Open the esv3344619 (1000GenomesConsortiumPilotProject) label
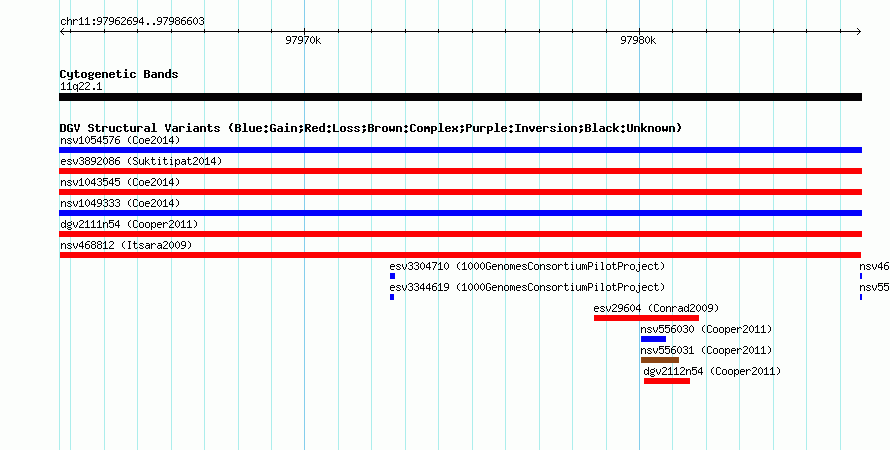Image resolution: width=890 pixels, height=450 pixels. (x=527, y=287)
